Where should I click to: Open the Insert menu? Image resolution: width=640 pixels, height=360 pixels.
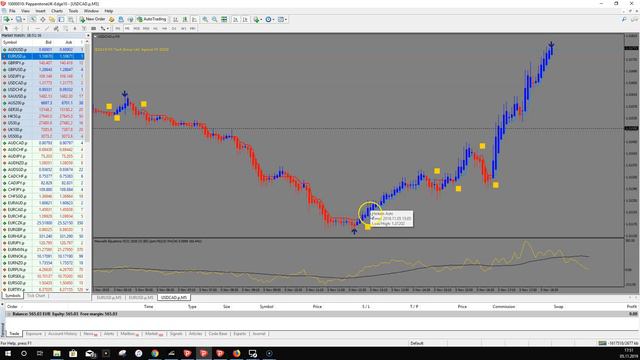pyautogui.click(x=40, y=11)
